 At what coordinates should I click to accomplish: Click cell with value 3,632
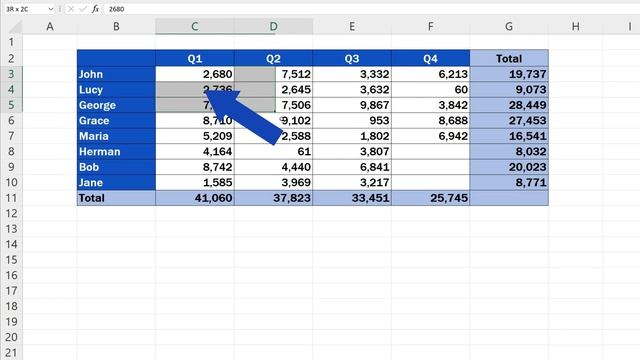click(352, 89)
